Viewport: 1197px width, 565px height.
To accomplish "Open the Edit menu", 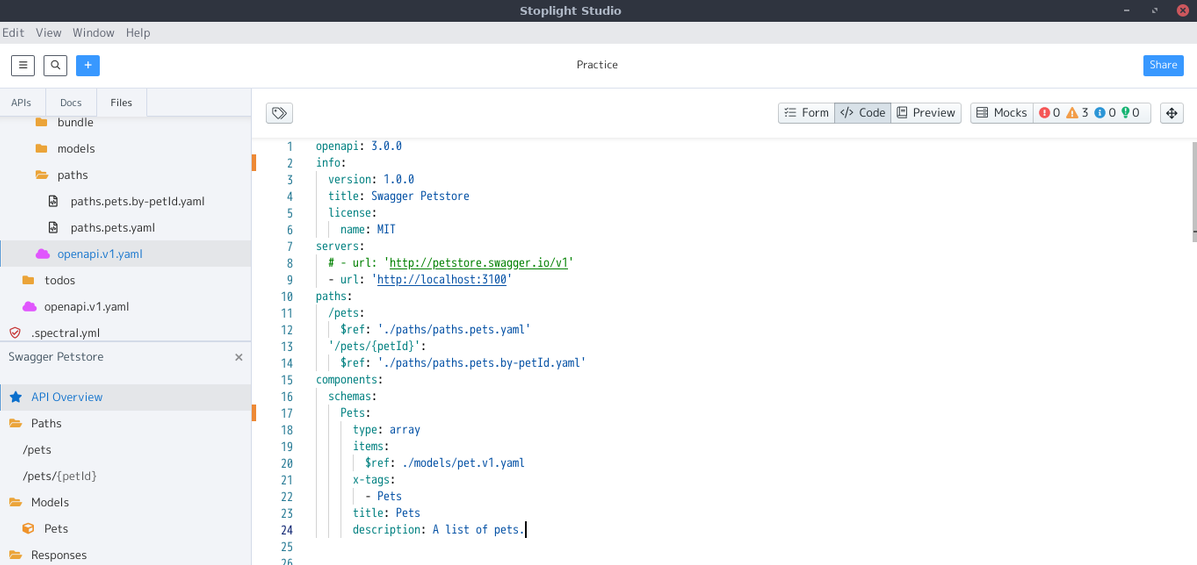I will pyautogui.click(x=13, y=33).
